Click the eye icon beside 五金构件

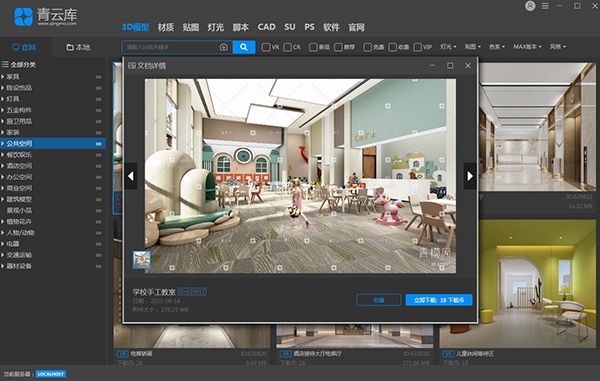[x=98, y=110]
